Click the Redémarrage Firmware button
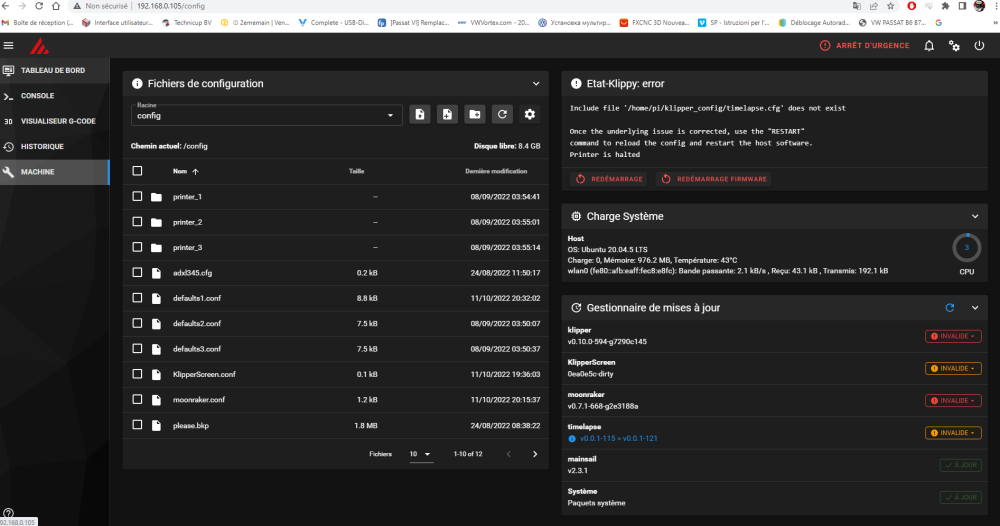This screenshot has height=526, width=1000. click(x=714, y=179)
